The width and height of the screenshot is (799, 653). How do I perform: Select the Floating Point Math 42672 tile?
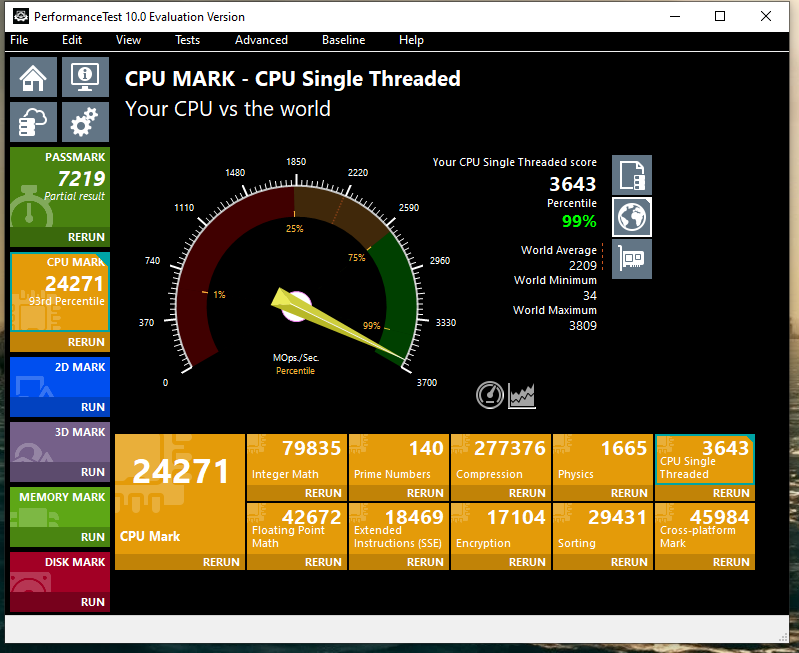[x=297, y=529]
